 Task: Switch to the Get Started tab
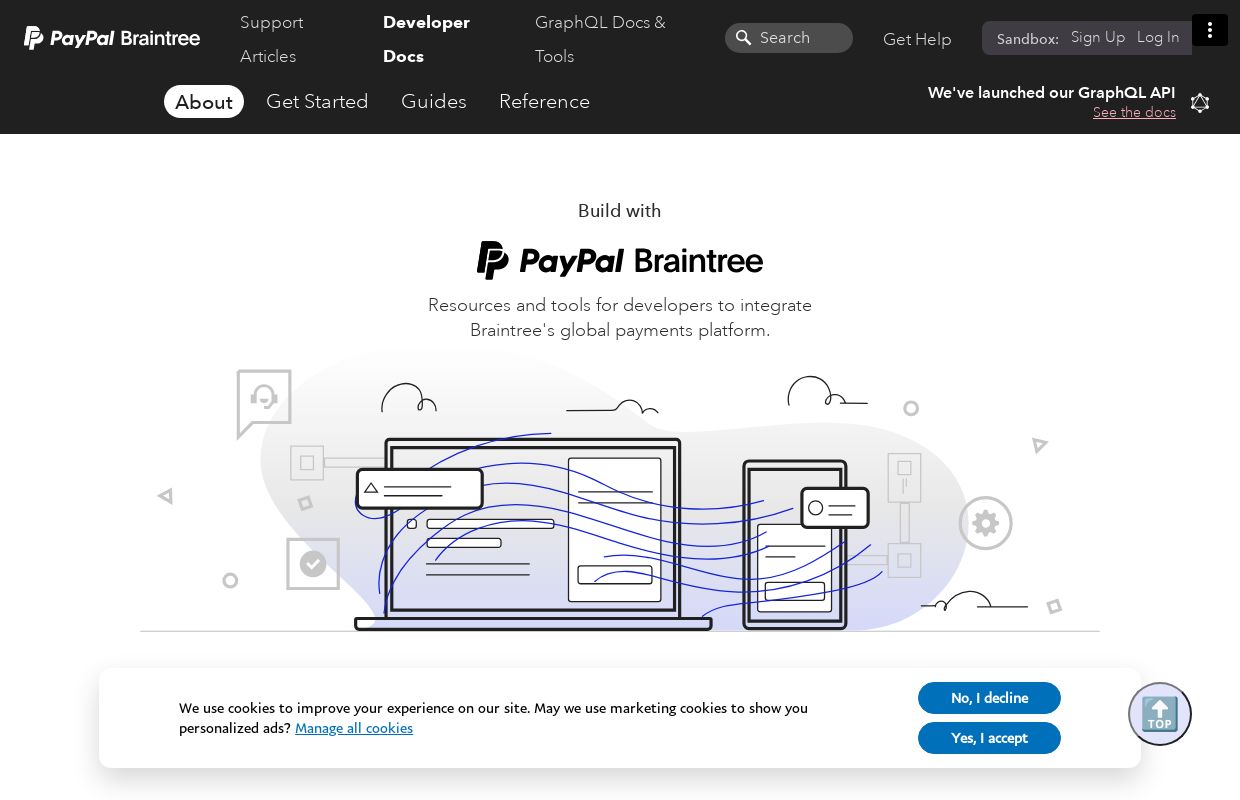(x=317, y=102)
